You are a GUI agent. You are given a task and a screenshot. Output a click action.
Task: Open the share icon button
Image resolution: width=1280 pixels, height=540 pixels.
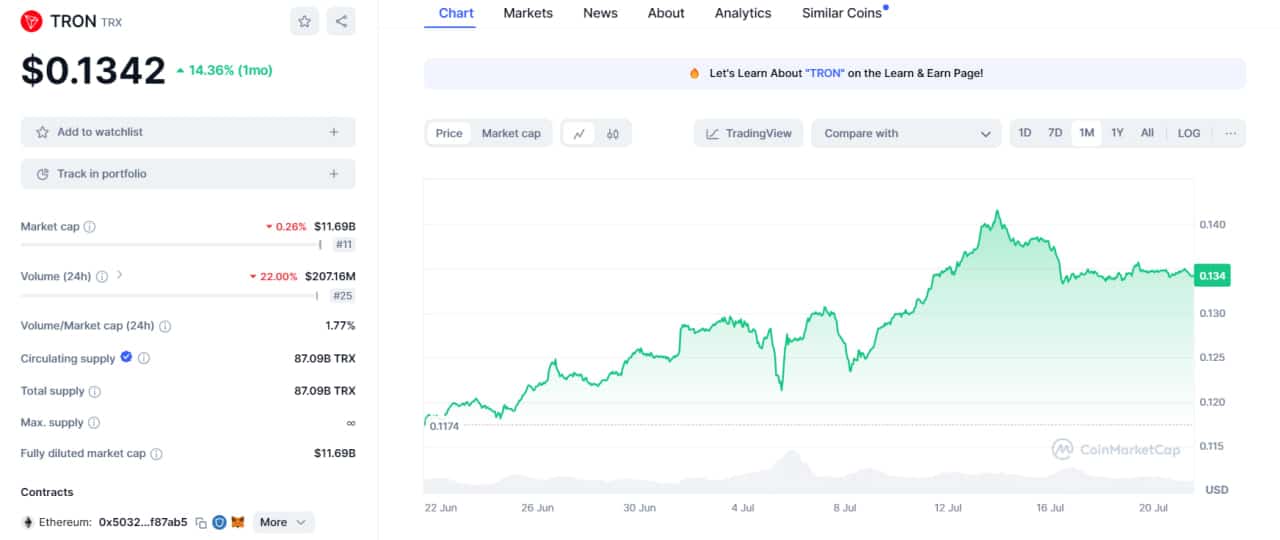341,21
